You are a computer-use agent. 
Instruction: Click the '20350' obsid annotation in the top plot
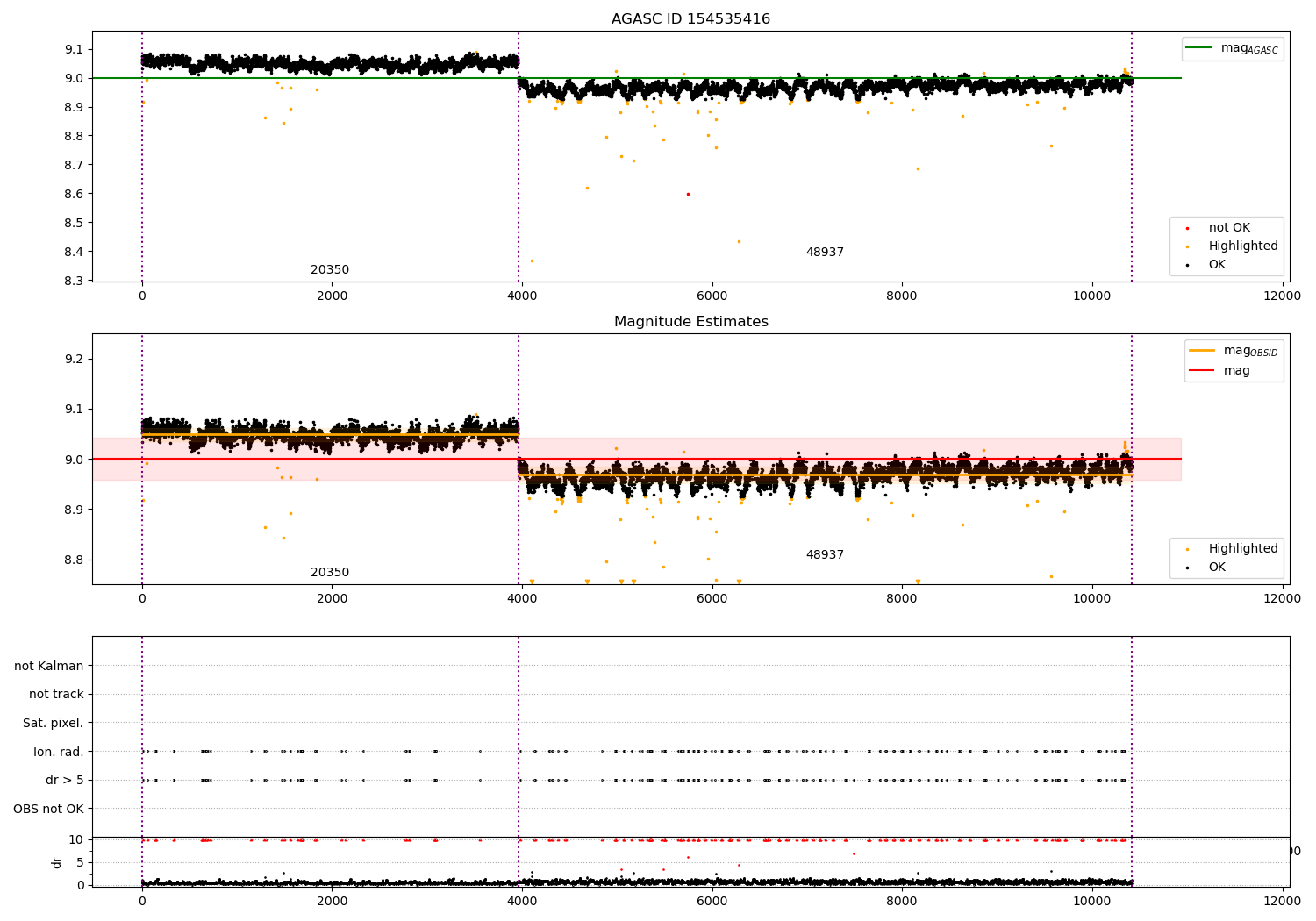click(330, 270)
